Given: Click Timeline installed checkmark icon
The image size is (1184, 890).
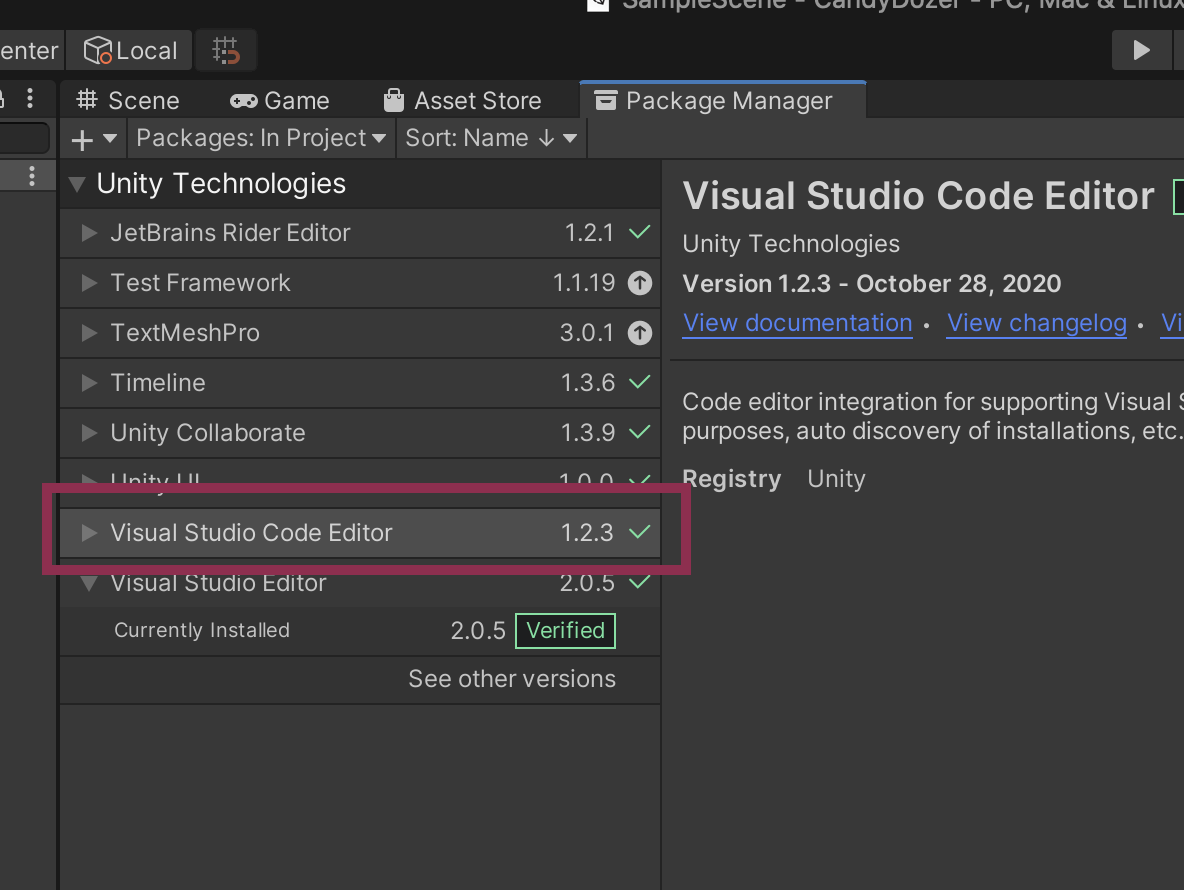Looking at the screenshot, I should 640,383.
